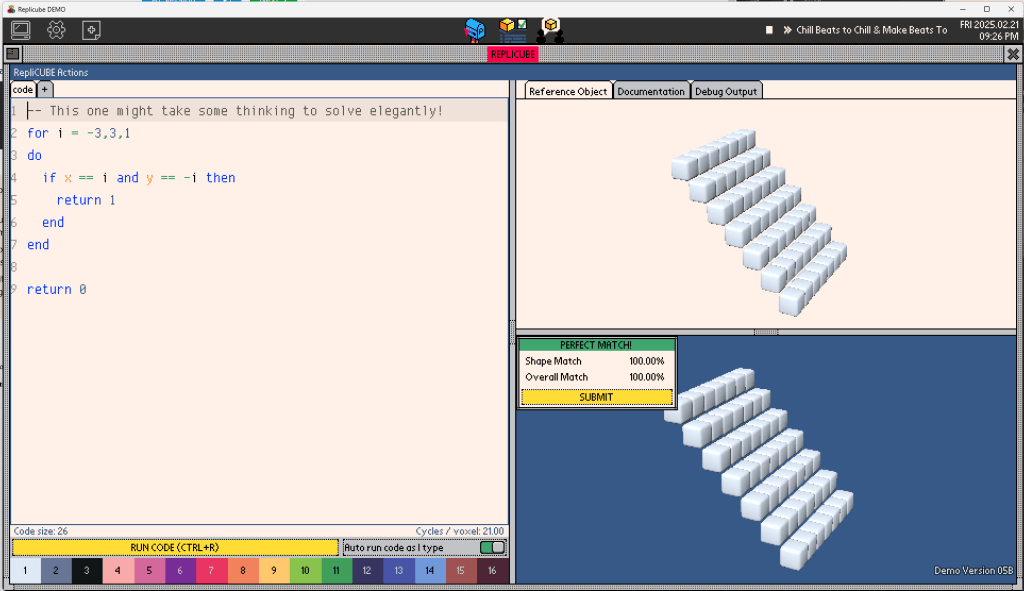
Task: Open the Debug Output tab
Action: click(726, 91)
